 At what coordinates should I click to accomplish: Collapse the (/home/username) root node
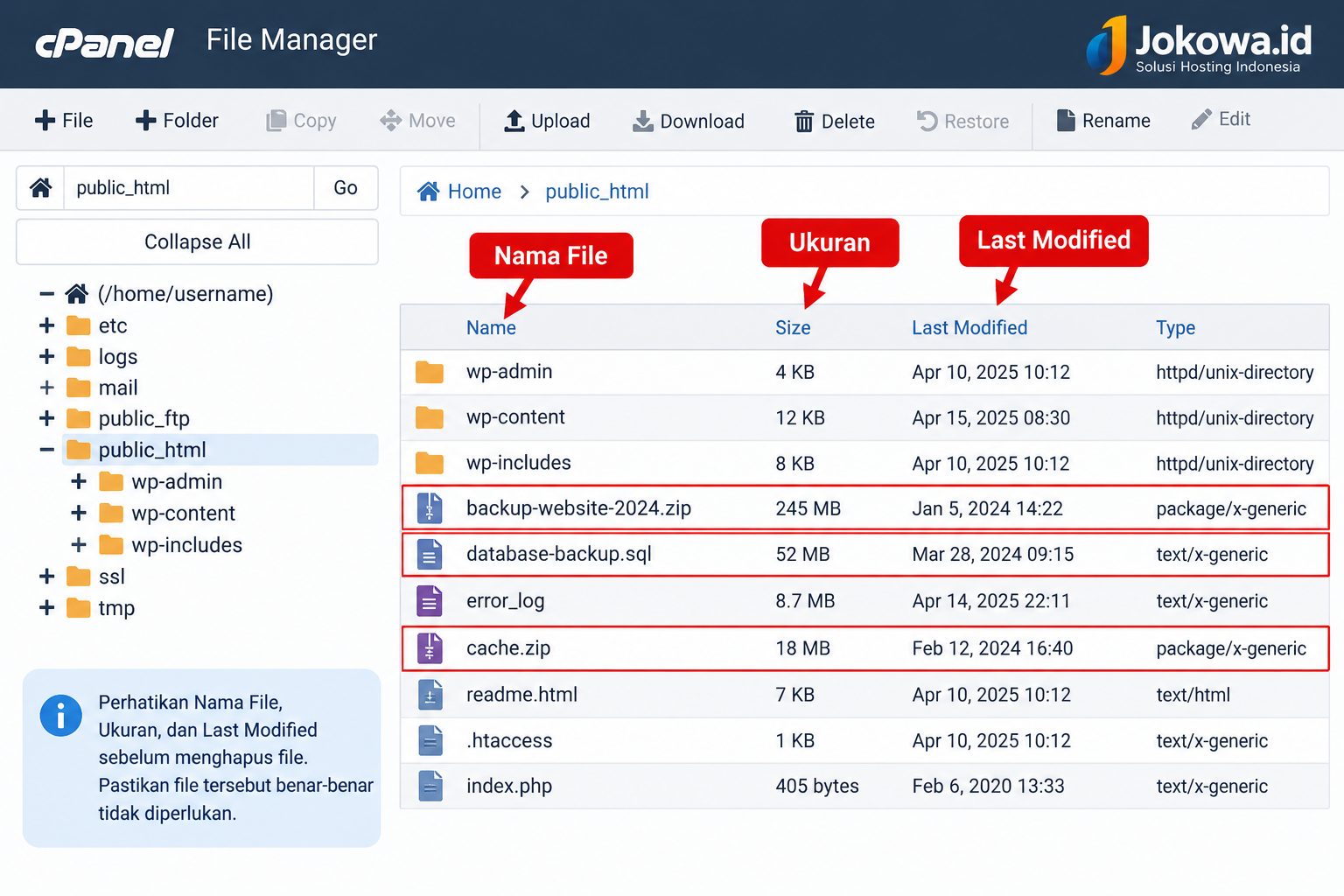pyautogui.click(x=47, y=294)
